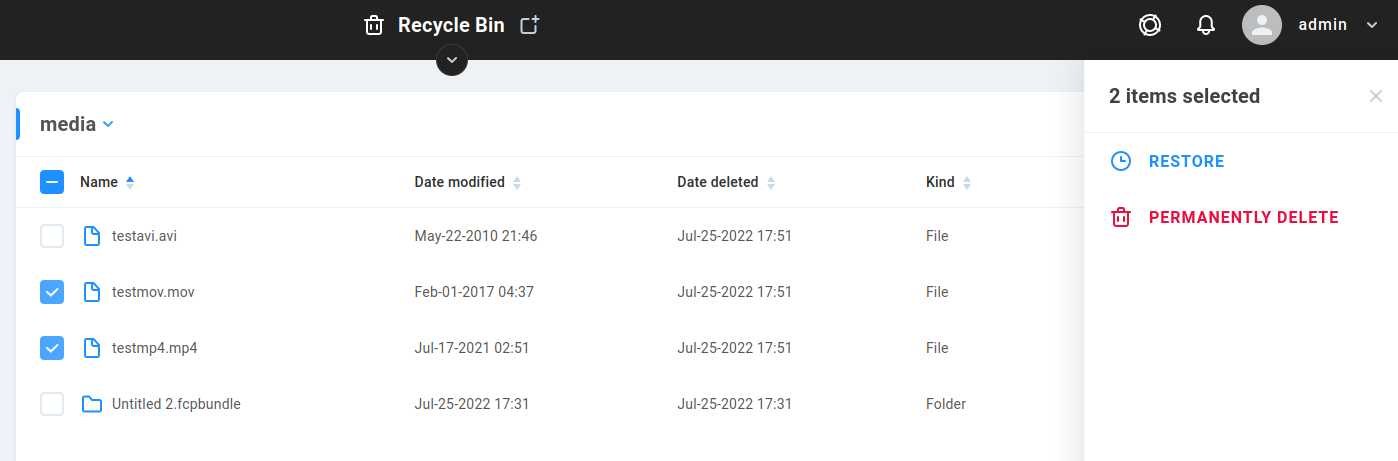The width and height of the screenshot is (1398, 461).
Task: Uncheck the testmov.mov checkbox
Action: pos(52,292)
